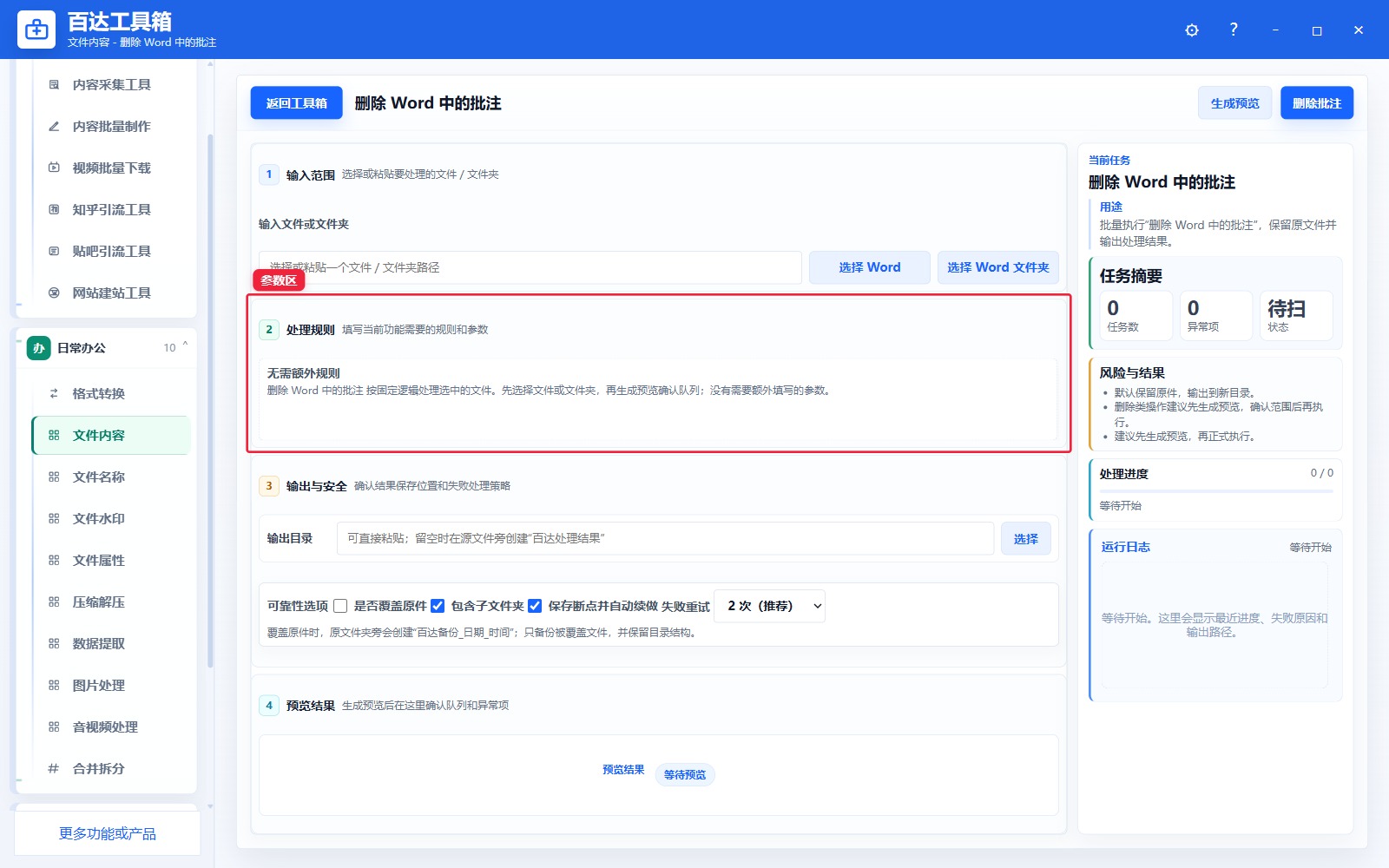Click the 返回工具箱 button
Viewport: 1389px width, 868px height.
click(297, 103)
